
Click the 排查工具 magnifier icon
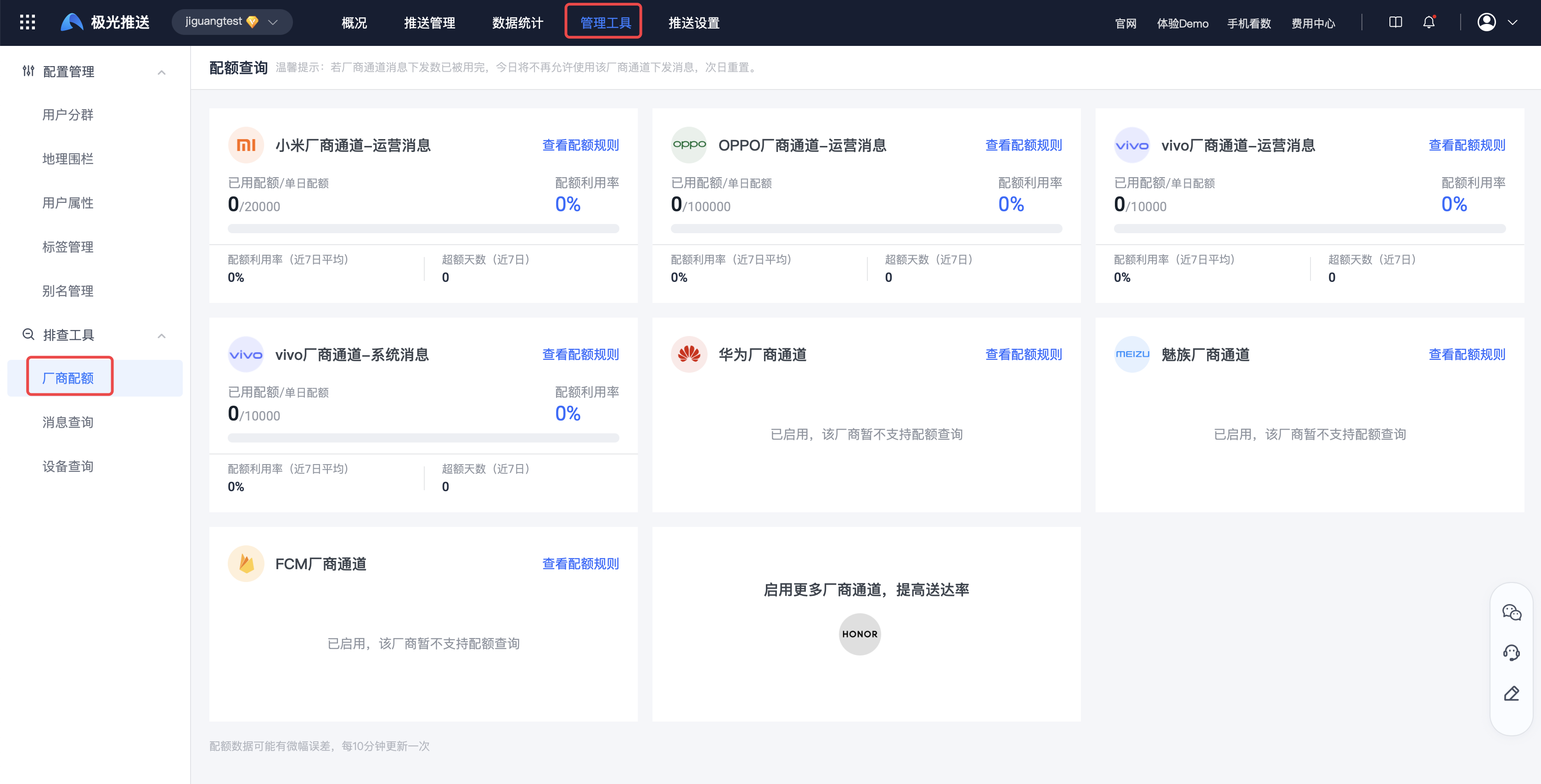click(x=28, y=334)
